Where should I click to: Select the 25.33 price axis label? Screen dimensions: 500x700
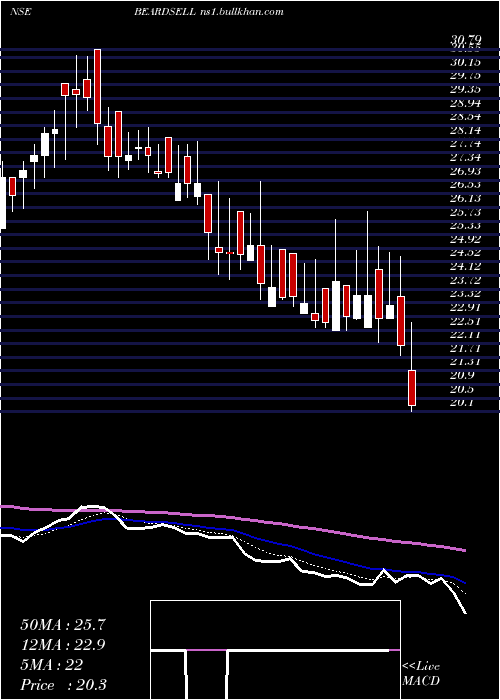pyautogui.click(x=466, y=226)
